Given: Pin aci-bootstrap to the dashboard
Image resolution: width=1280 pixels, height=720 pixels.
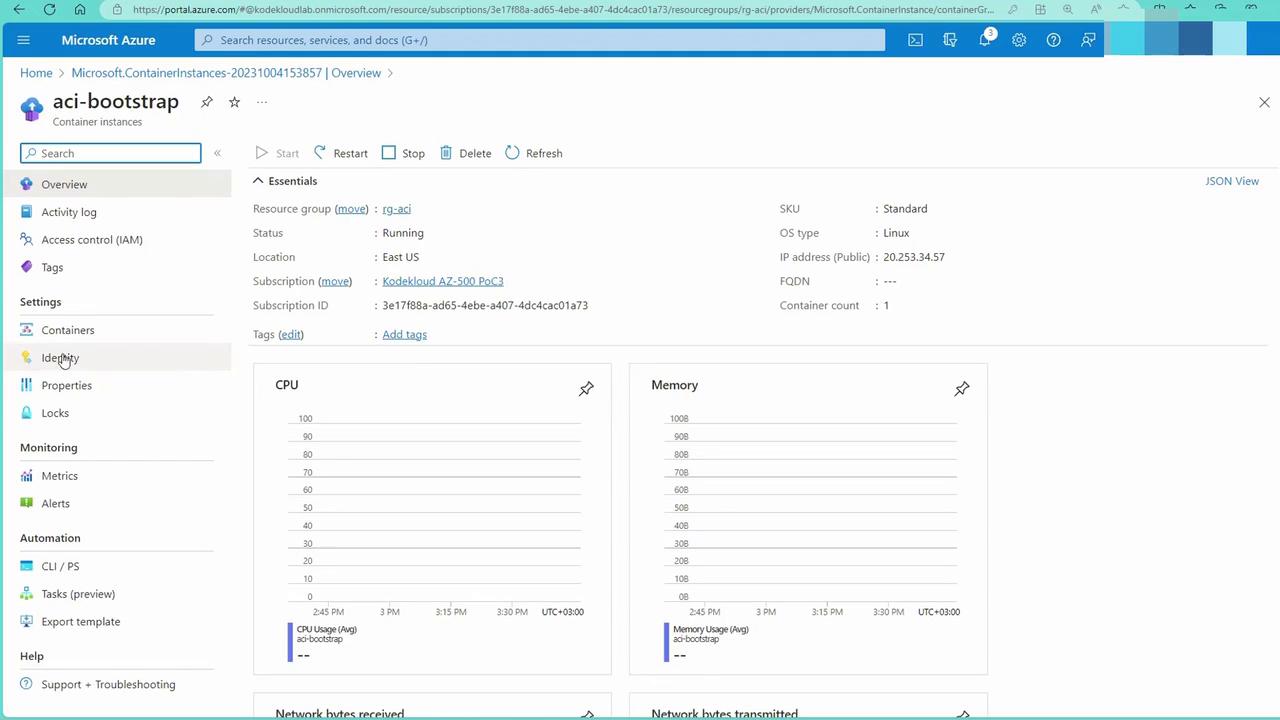Looking at the screenshot, I should (207, 102).
